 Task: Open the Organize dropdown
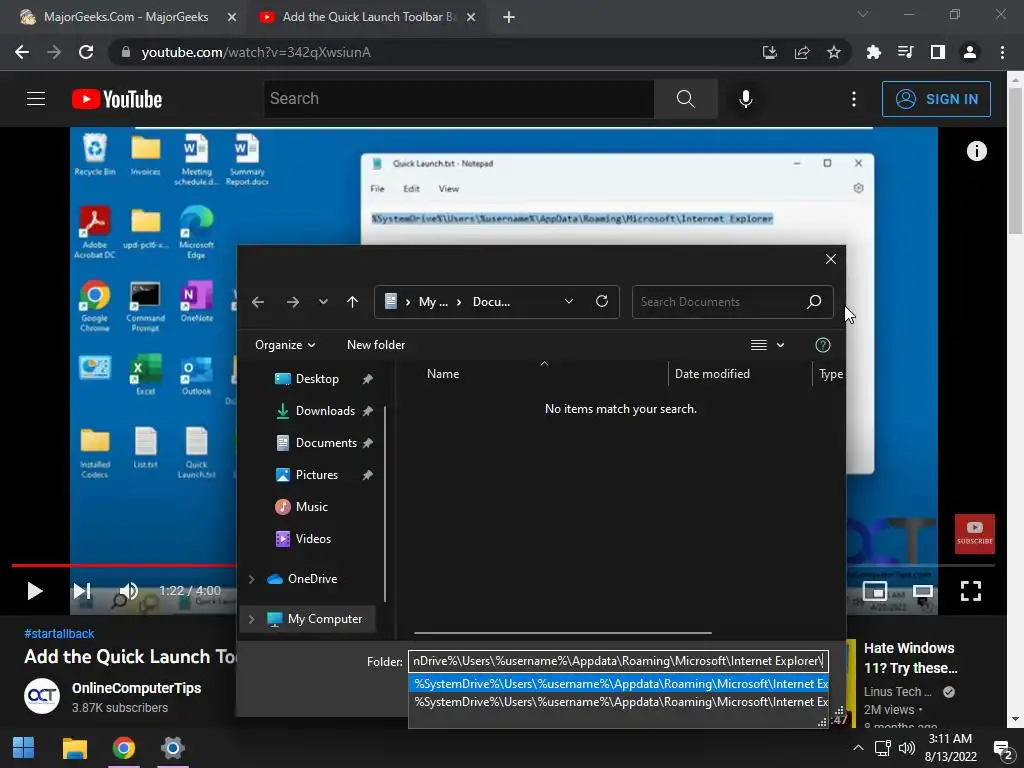click(x=285, y=345)
